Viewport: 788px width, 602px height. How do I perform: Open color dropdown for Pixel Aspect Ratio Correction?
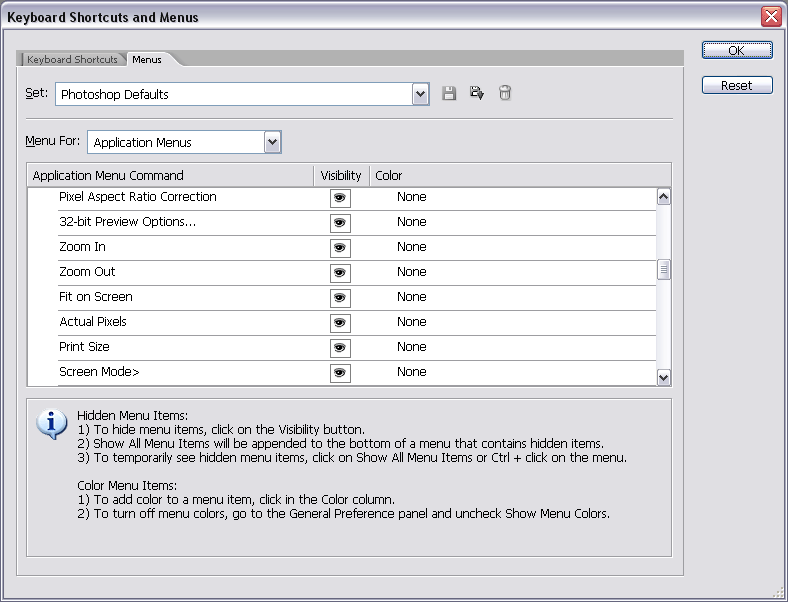pyautogui.click(x=411, y=197)
